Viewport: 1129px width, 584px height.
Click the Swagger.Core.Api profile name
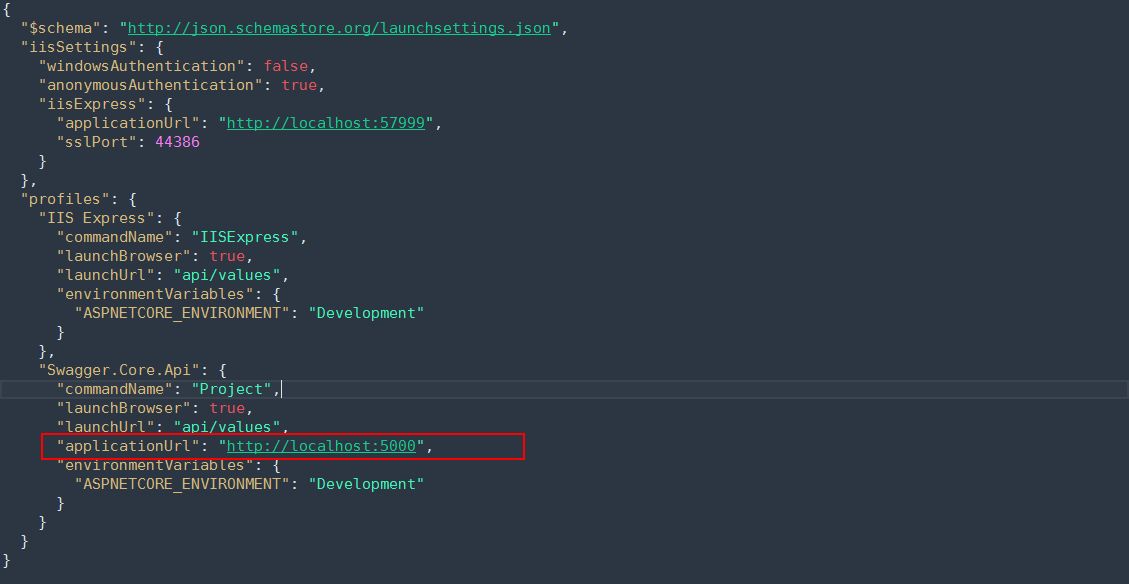tap(117, 370)
